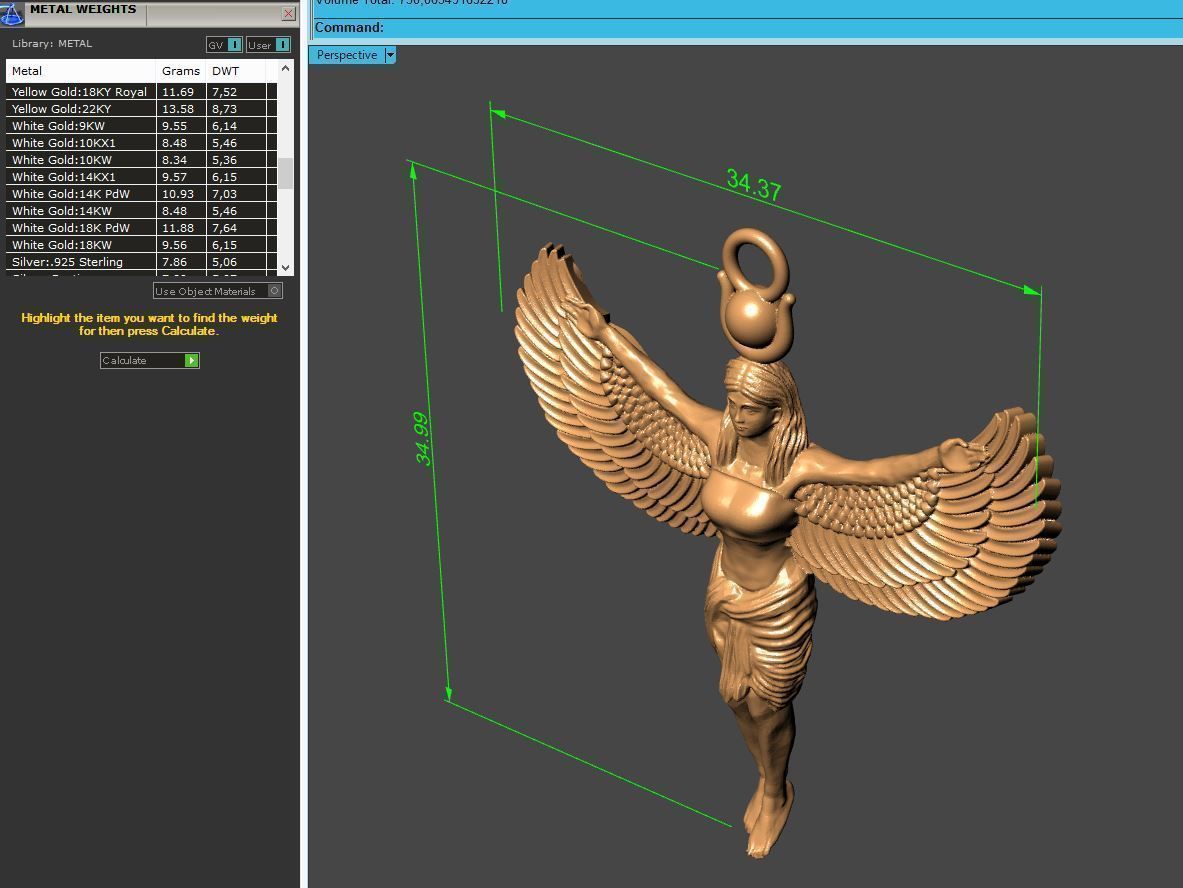Select Silver:.925 Sterling row
Image resolution: width=1183 pixels, height=888 pixels.
tap(141, 262)
